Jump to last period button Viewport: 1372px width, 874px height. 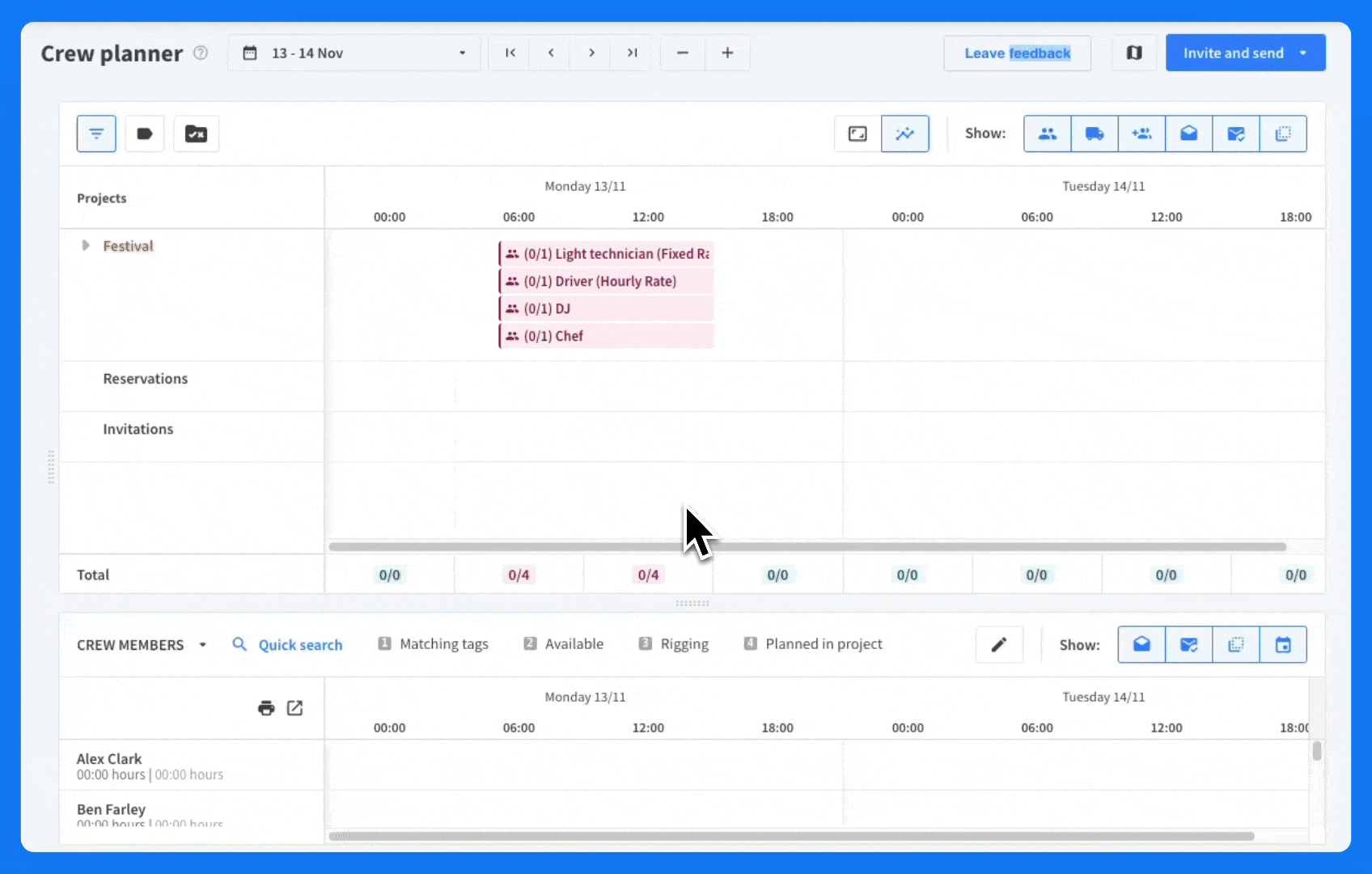coord(632,53)
